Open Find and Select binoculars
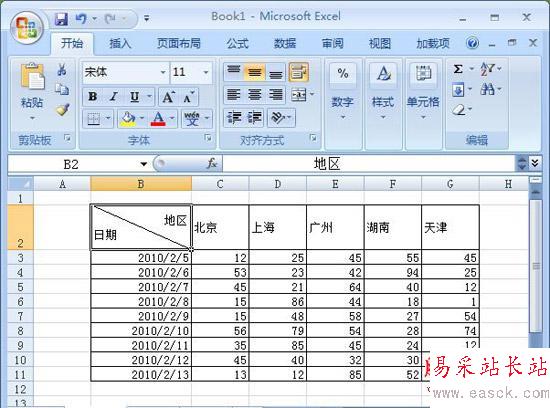This screenshot has width=550, height=408. tap(487, 89)
